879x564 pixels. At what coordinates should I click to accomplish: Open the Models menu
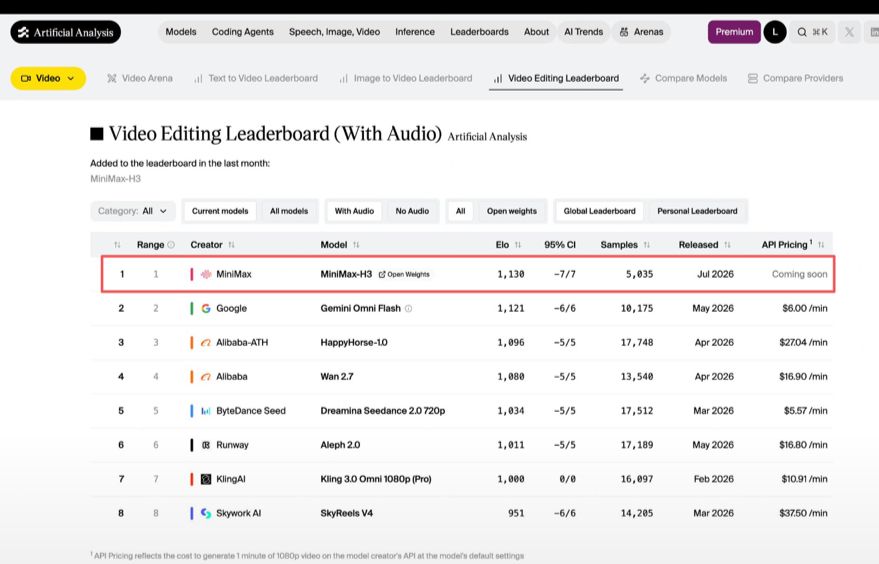tap(181, 32)
